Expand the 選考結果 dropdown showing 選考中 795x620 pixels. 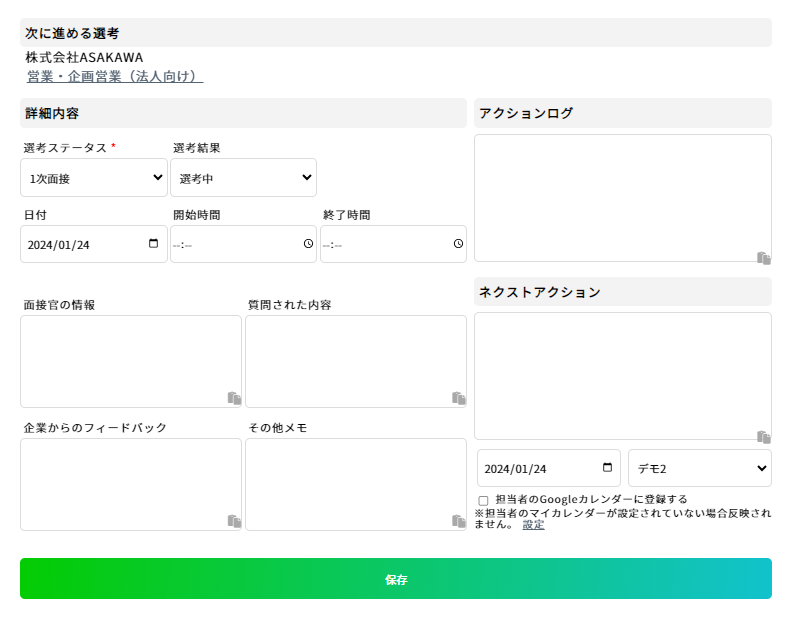click(x=243, y=177)
